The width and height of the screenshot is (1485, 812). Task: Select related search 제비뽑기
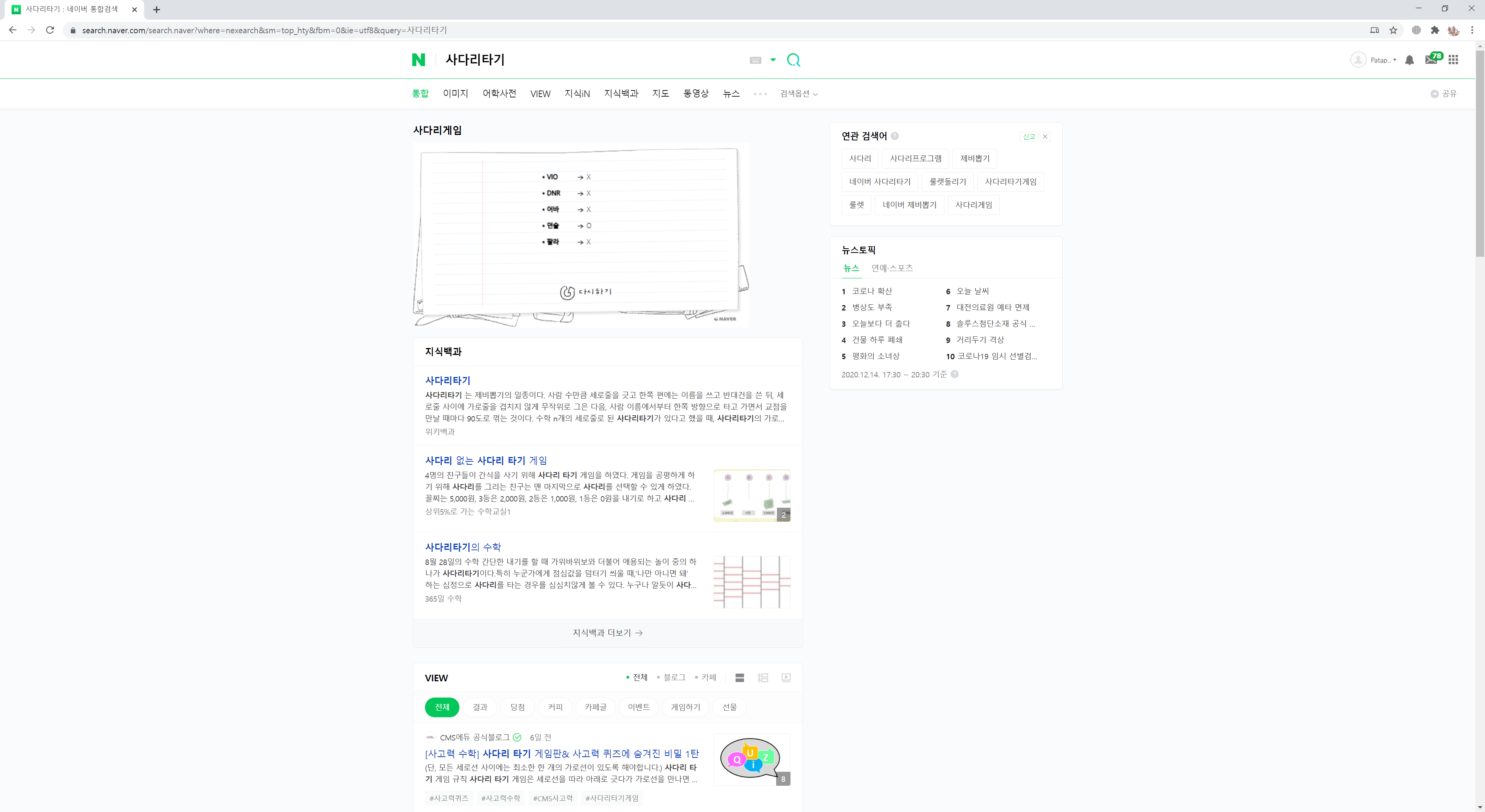click(975, 159)
